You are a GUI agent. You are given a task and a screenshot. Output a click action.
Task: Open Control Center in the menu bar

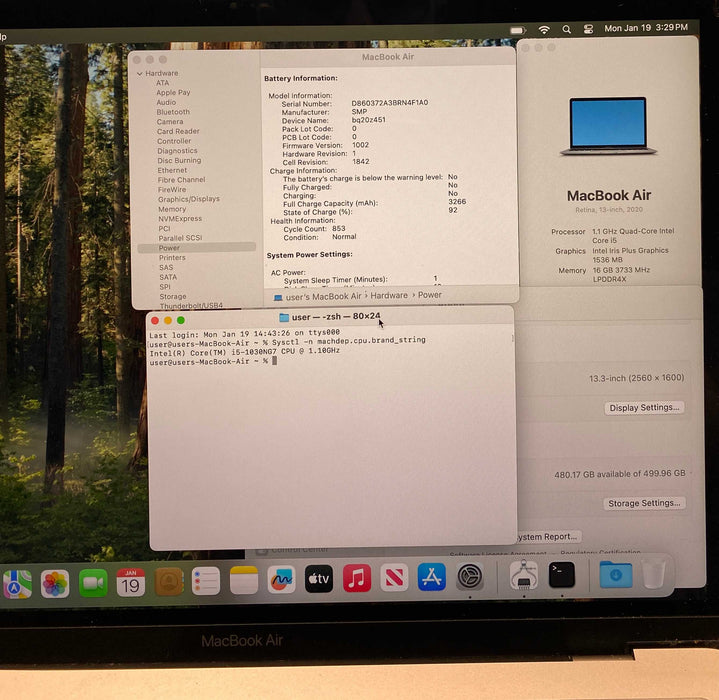click(588, 29)
